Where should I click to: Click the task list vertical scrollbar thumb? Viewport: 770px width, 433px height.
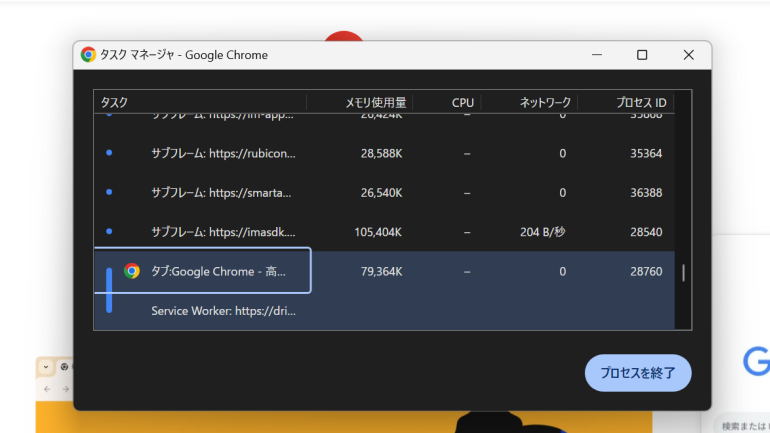pyautogui.click(x=683, y=273)
